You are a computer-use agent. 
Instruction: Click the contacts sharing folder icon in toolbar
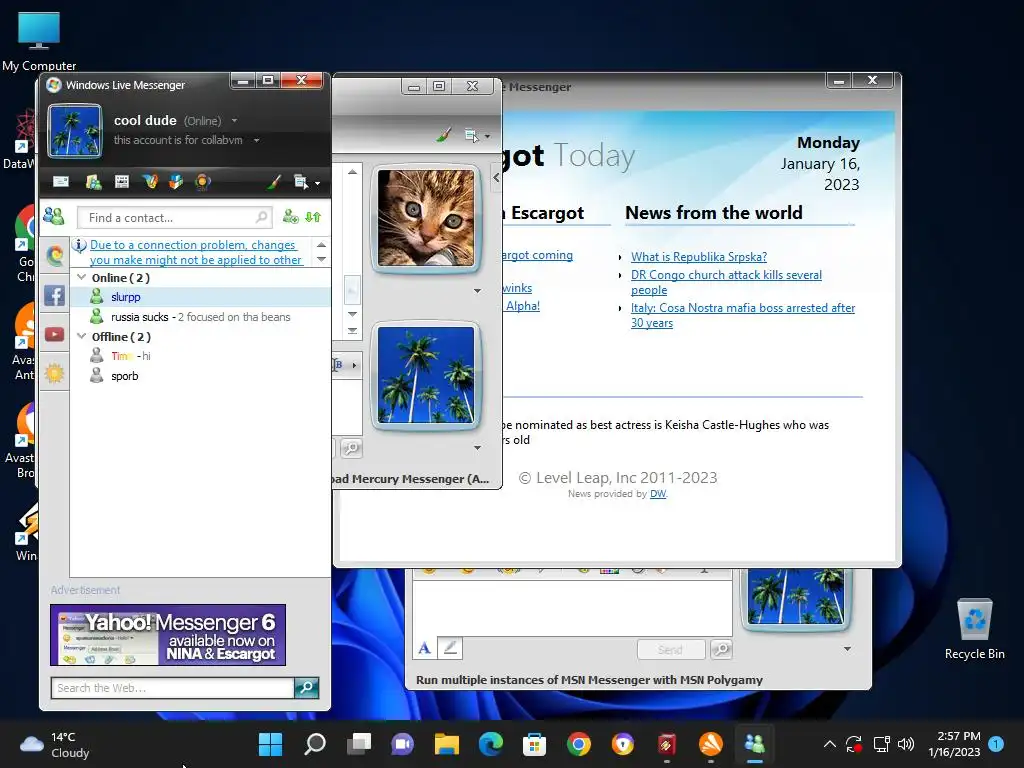93,182
